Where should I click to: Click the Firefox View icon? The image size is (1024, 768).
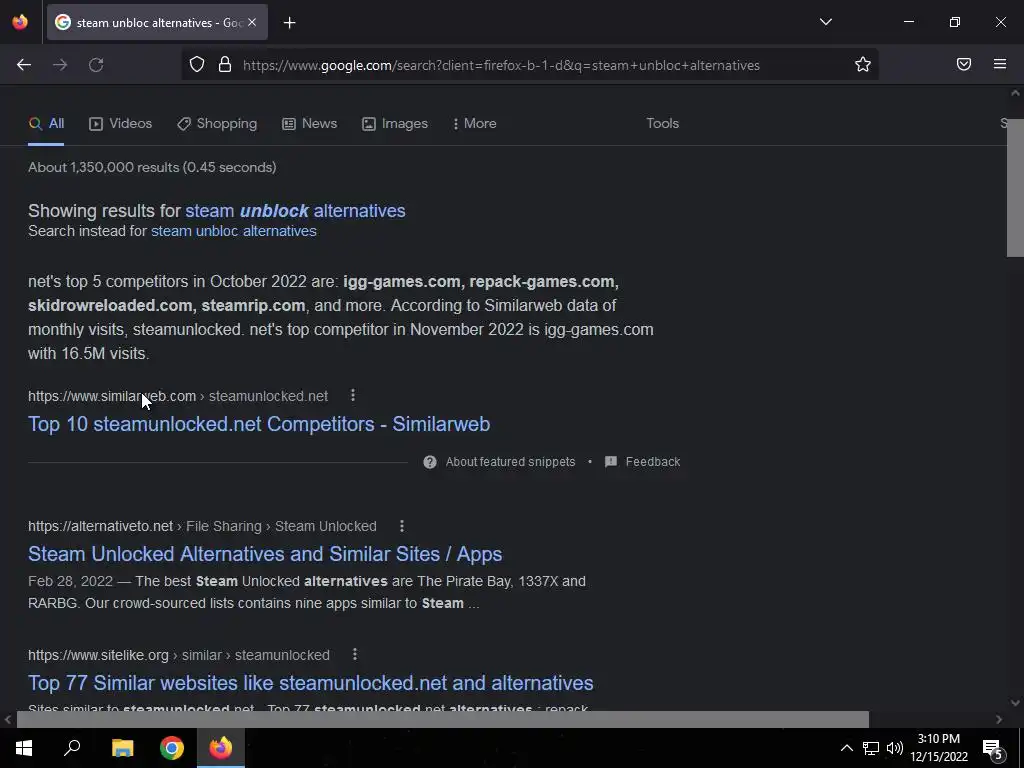[20, 22]
